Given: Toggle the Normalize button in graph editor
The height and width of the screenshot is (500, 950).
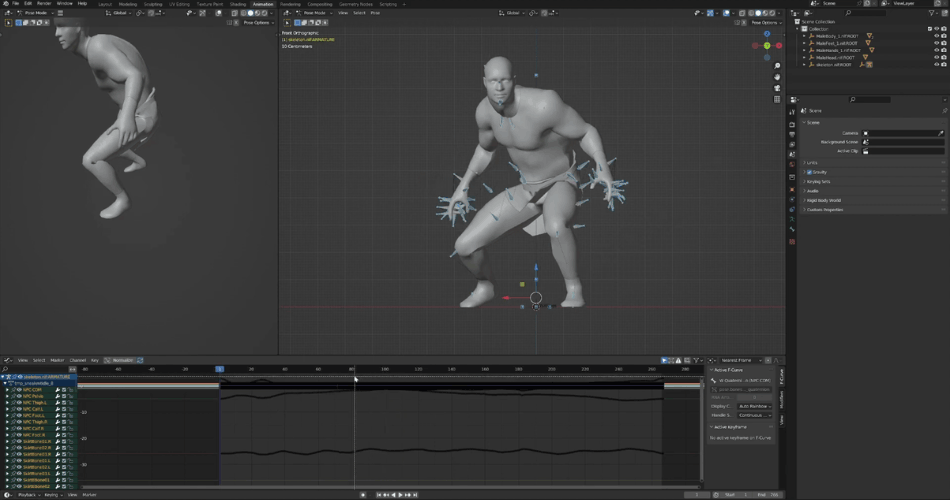Looking at the screenshot, I should 120,360.
